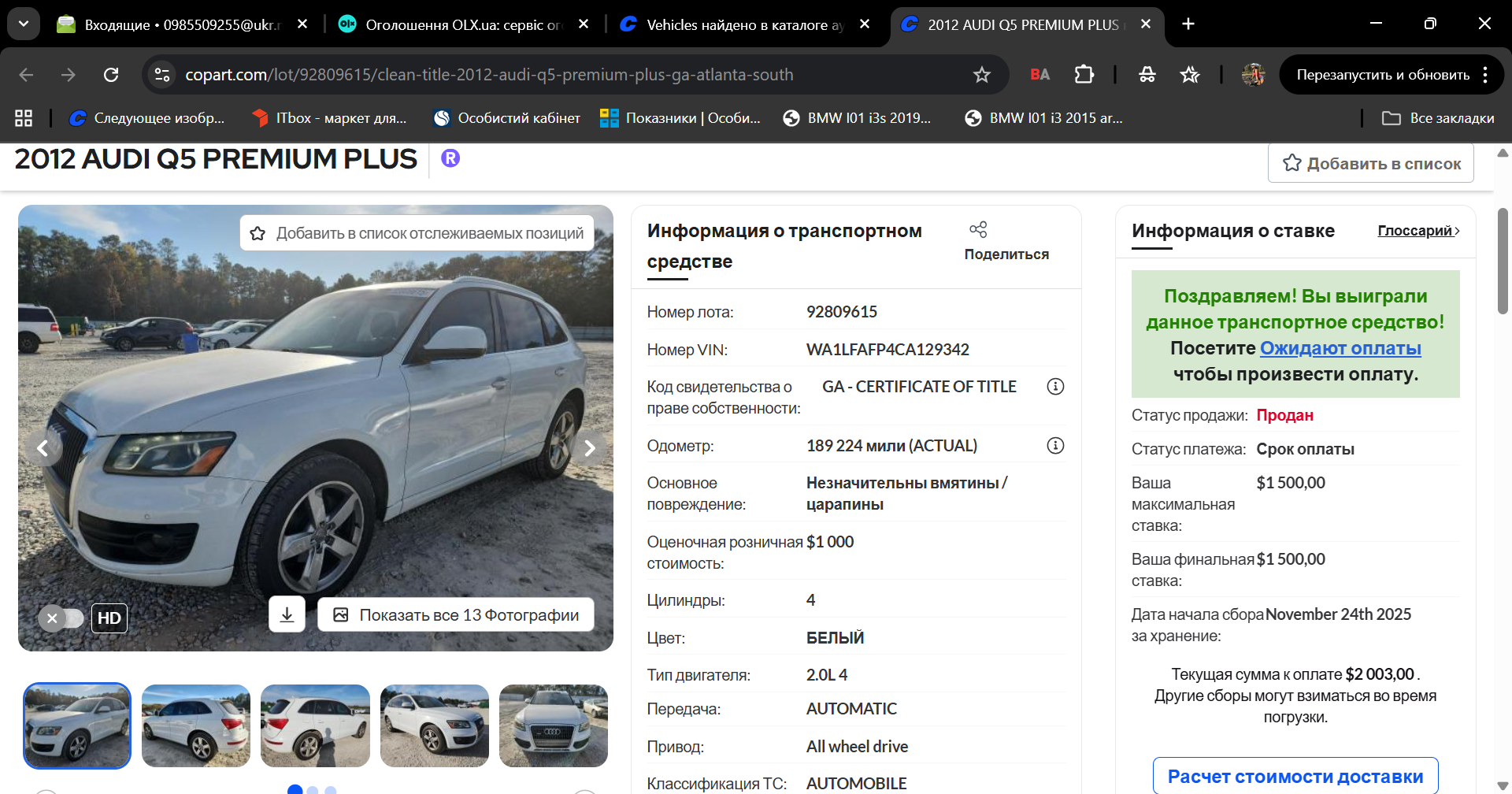Close the Входящие mail tab

pyautogui.click(x=302, y=24)
